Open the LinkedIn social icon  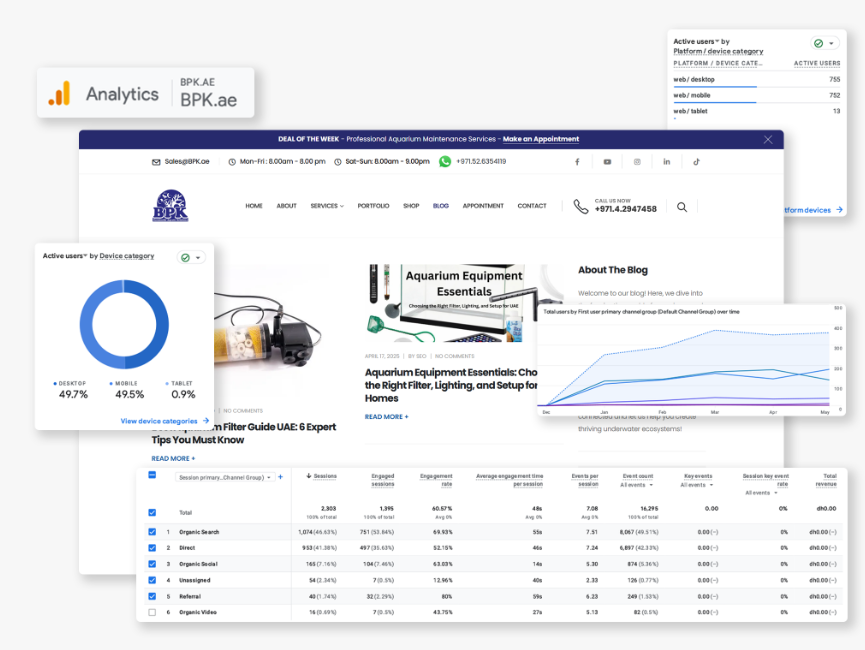pyautogui.click(x=667, y=161)
